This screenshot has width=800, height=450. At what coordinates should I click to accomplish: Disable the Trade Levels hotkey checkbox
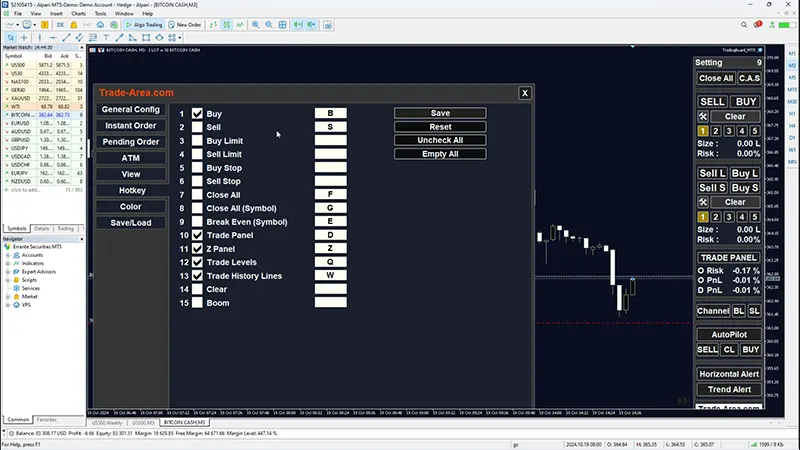tap(197, 262)
